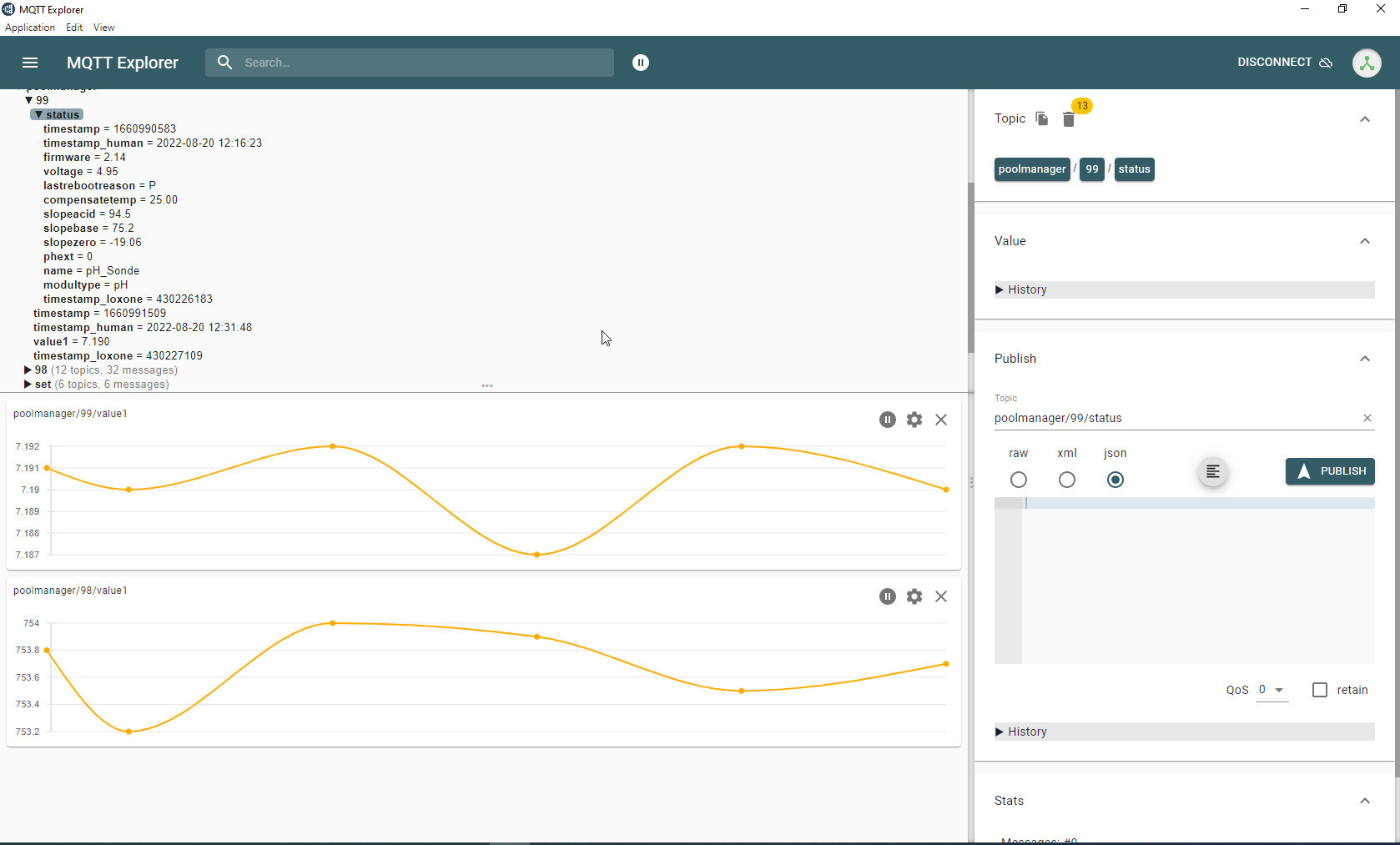Open settings for poolmanager/99/value1 chart
This screenshot has height=845, width=1400.
point(914,420)
